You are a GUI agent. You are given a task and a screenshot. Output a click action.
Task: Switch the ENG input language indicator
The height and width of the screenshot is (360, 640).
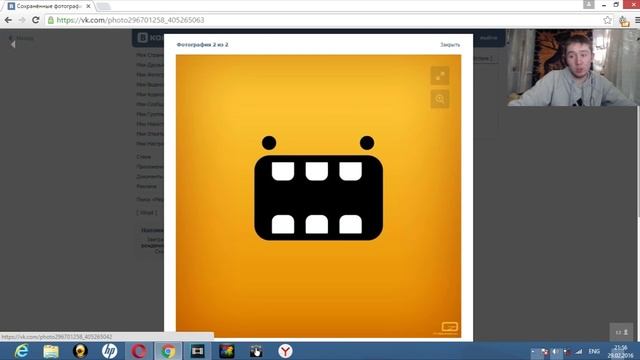pyautogui.click(x=594, y=351)
